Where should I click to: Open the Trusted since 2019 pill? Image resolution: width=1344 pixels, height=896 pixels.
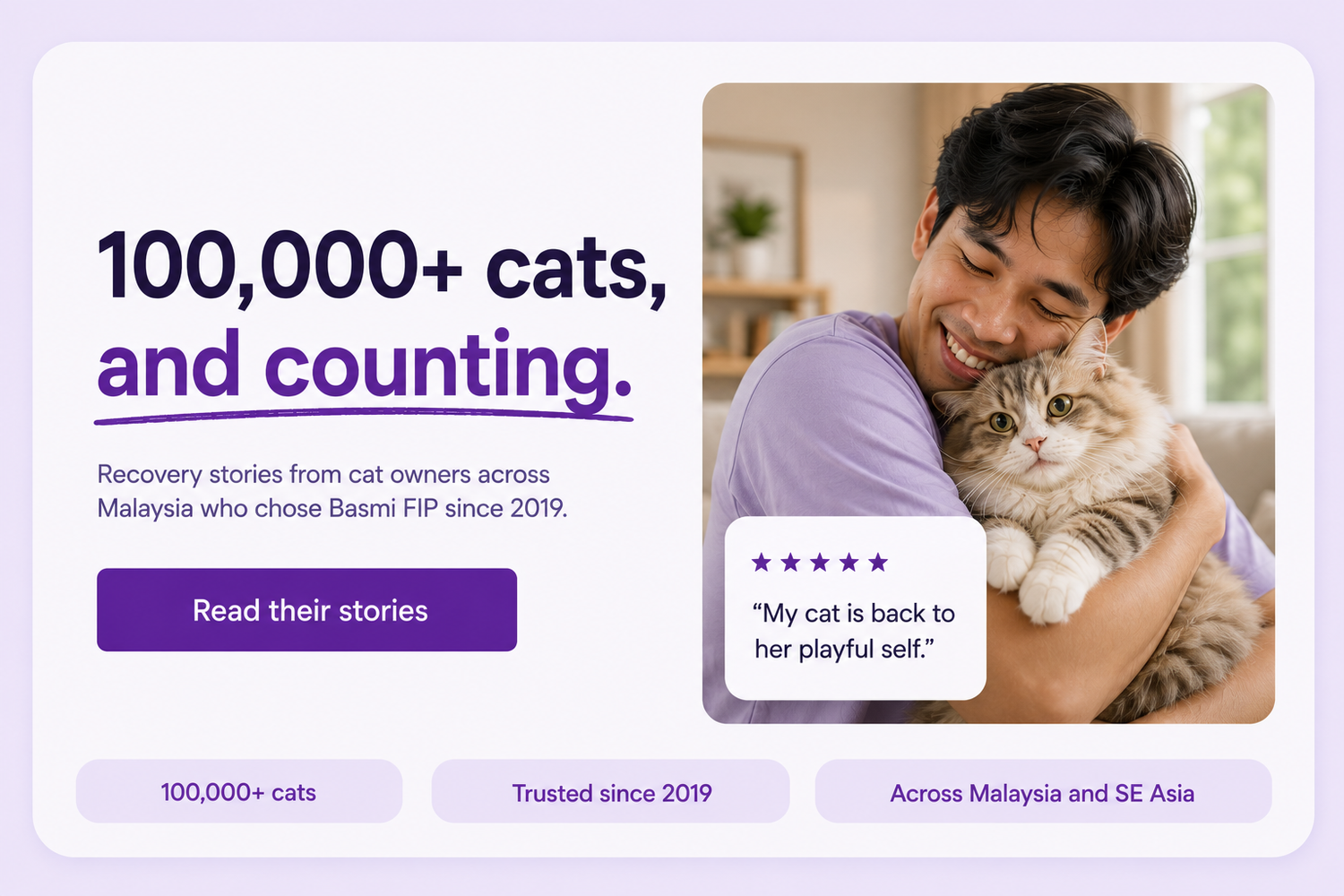pos(610,791)
